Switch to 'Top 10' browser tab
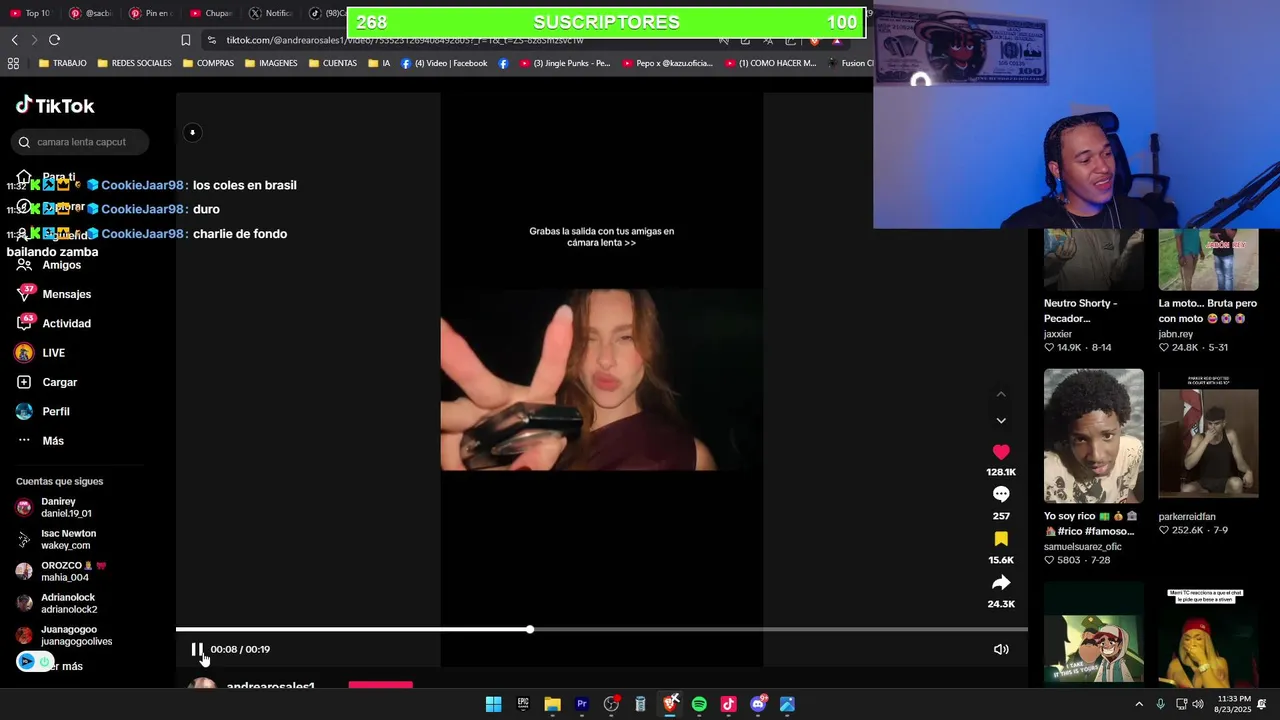1280x720 pixels. (30, 13)
